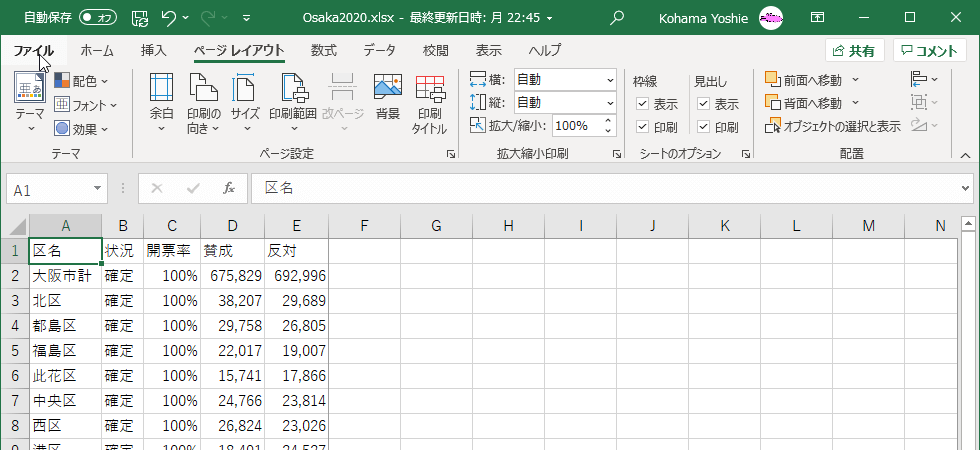980x450 pixels.
Task: Open the ファイル tab
Action: 34,51
